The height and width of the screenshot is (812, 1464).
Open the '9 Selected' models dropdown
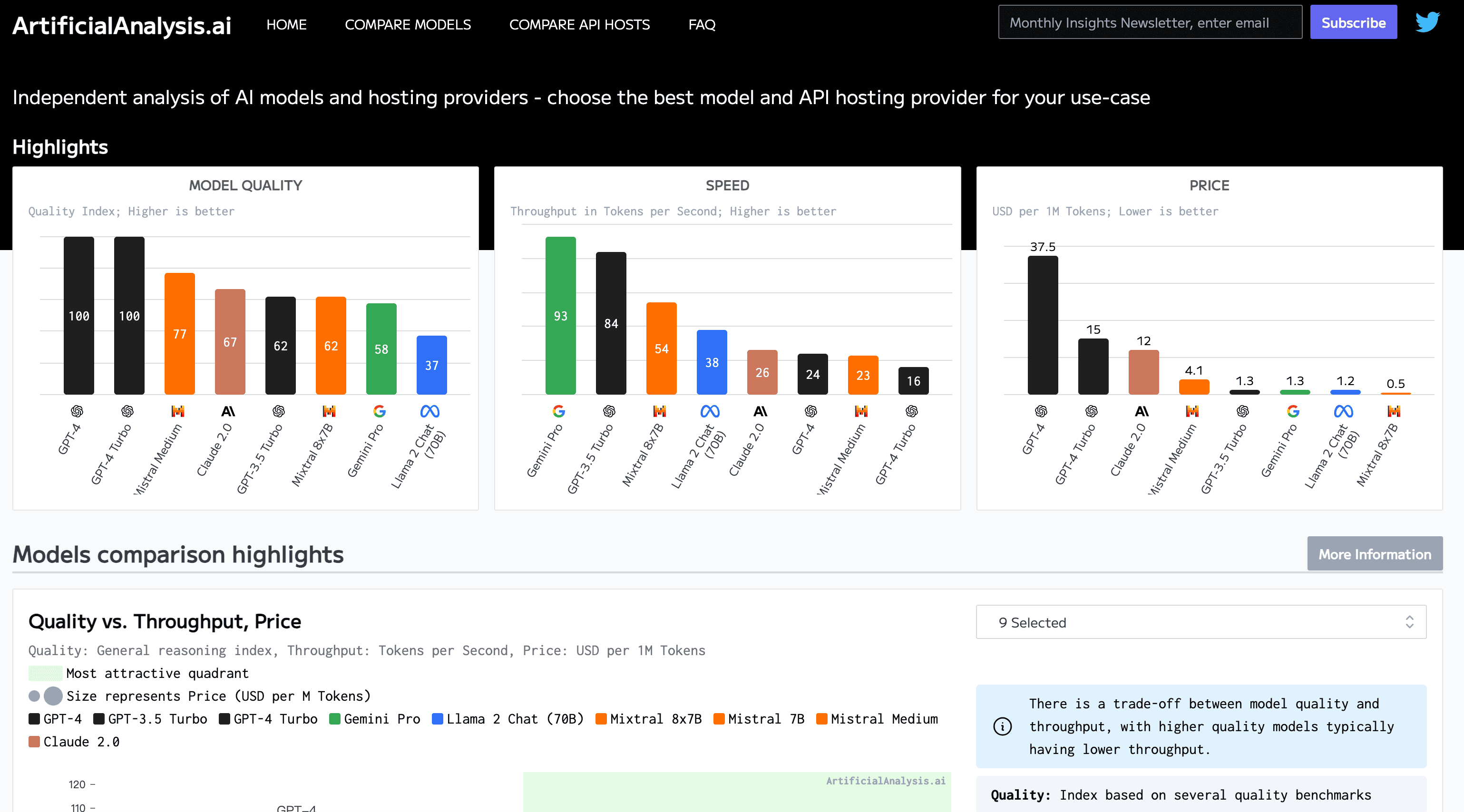tap(1201, 622)
